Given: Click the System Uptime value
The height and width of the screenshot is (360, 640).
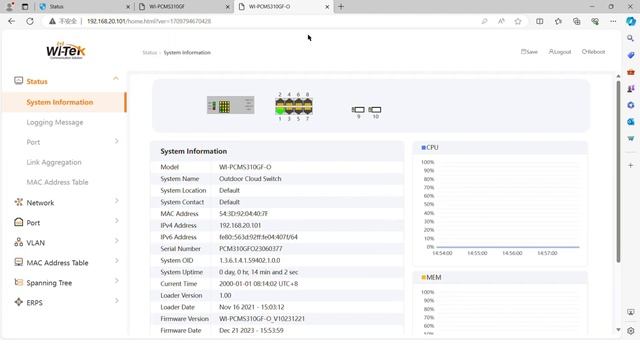Looking at the screenshot, I should coord(258,272).
